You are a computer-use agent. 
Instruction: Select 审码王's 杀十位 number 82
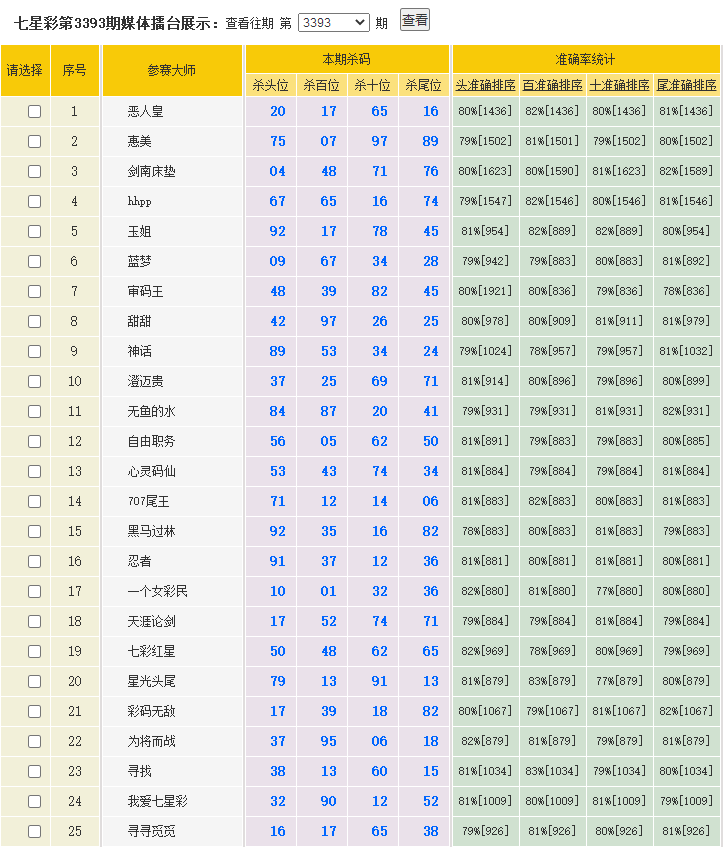click(x=379, y=291)
